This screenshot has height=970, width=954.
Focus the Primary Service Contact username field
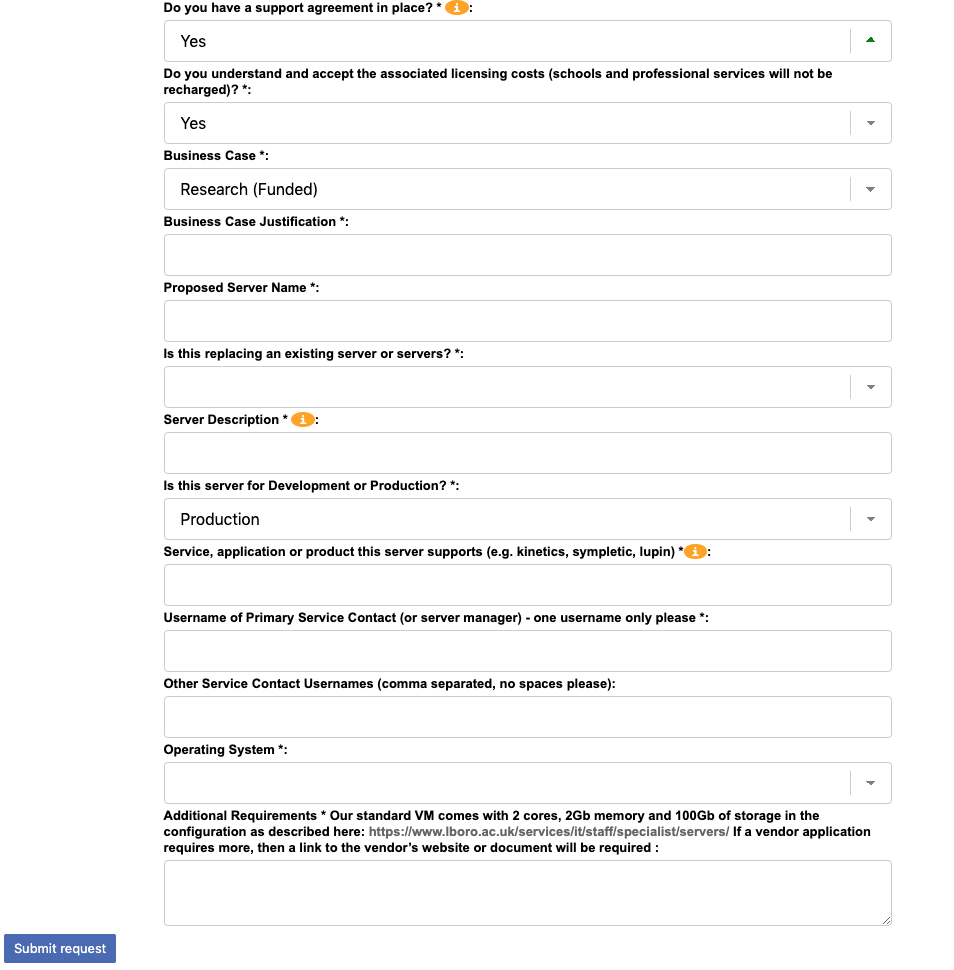point(527,651)
